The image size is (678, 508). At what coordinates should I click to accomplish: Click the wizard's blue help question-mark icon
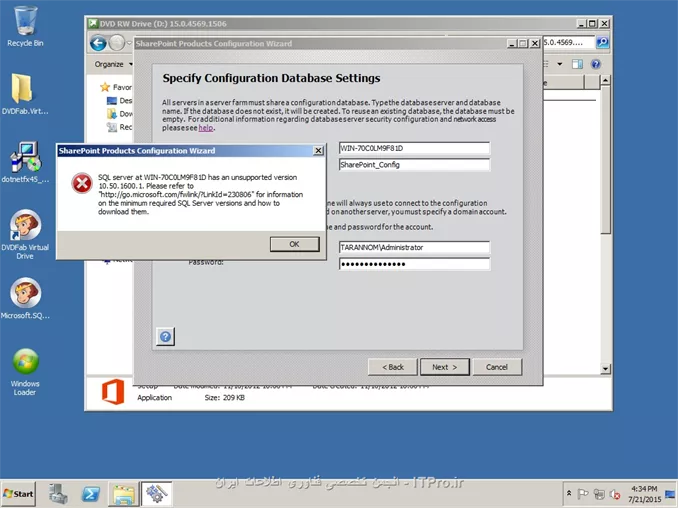(166, 337)
